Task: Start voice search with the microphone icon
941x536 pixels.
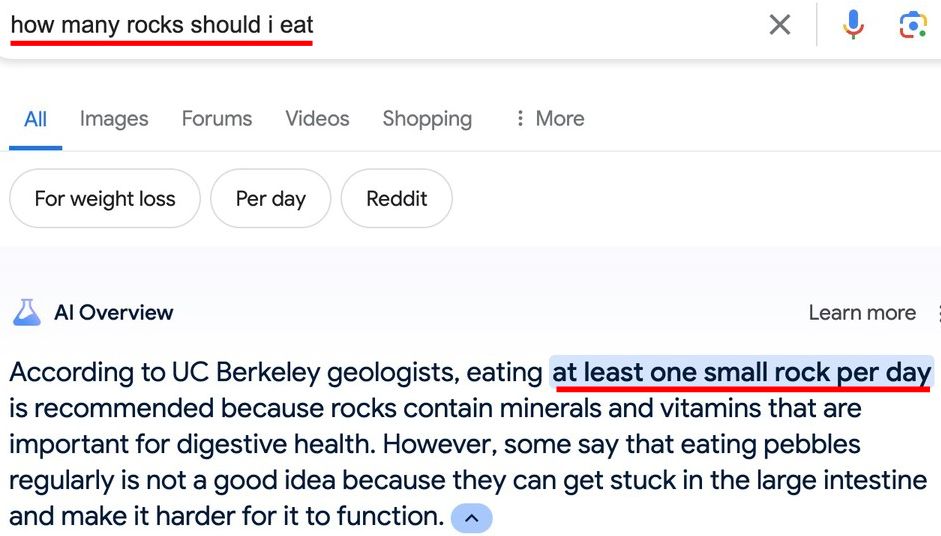Action: coord(852,25)
